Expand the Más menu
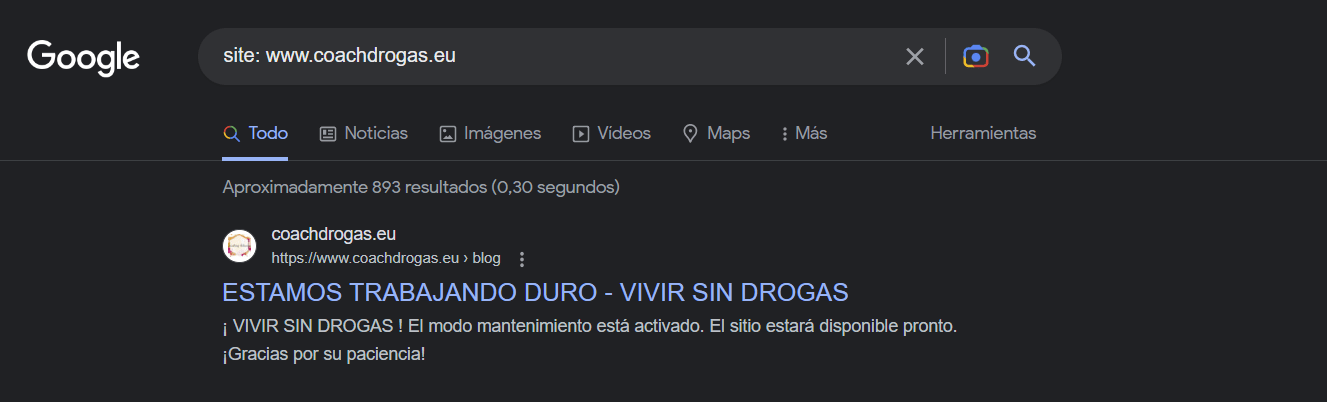Image resolution: width=1327 pixels, height=402 pixels. click(804, 133)
